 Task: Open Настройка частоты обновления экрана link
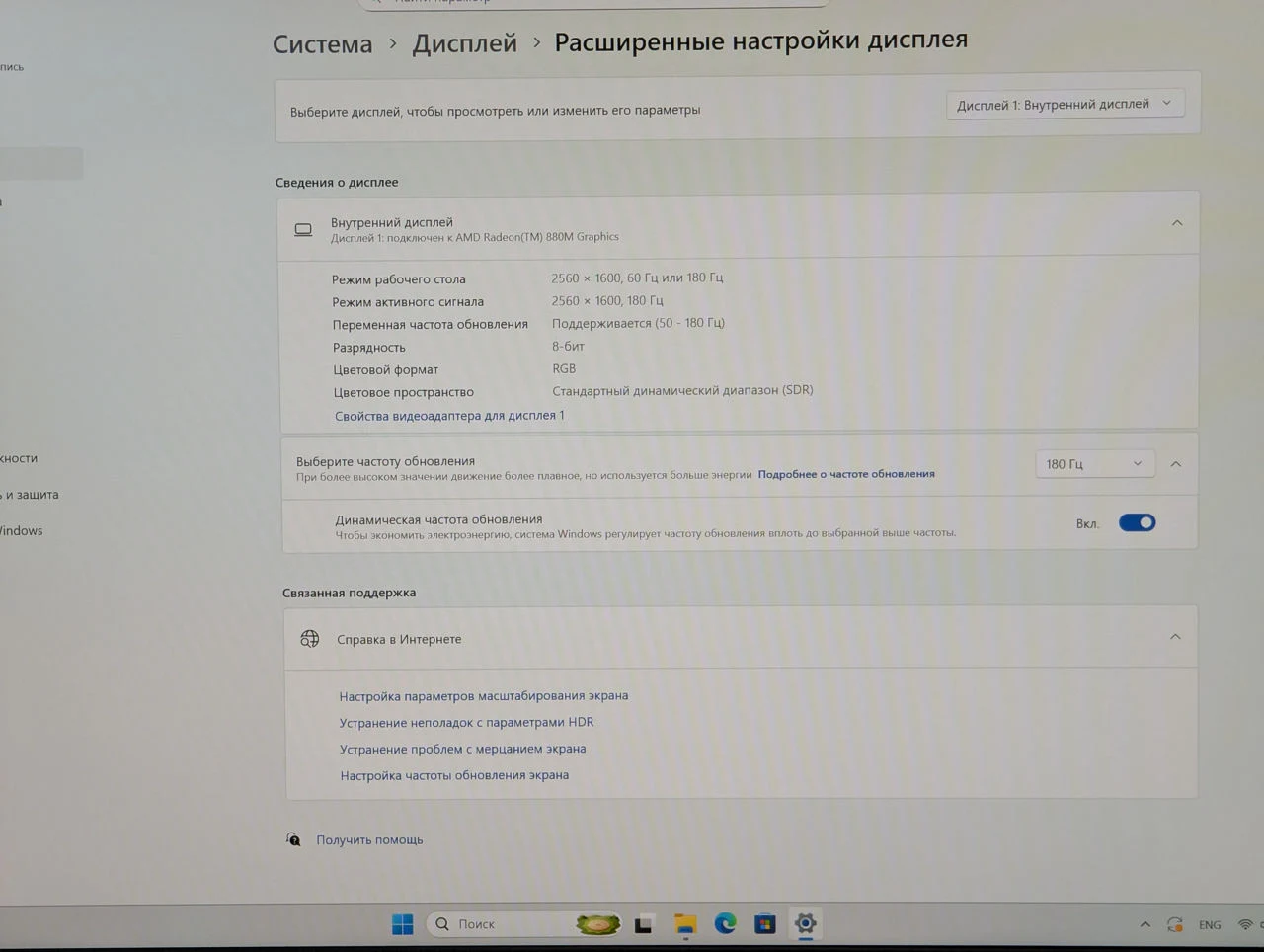coord(455,775)
